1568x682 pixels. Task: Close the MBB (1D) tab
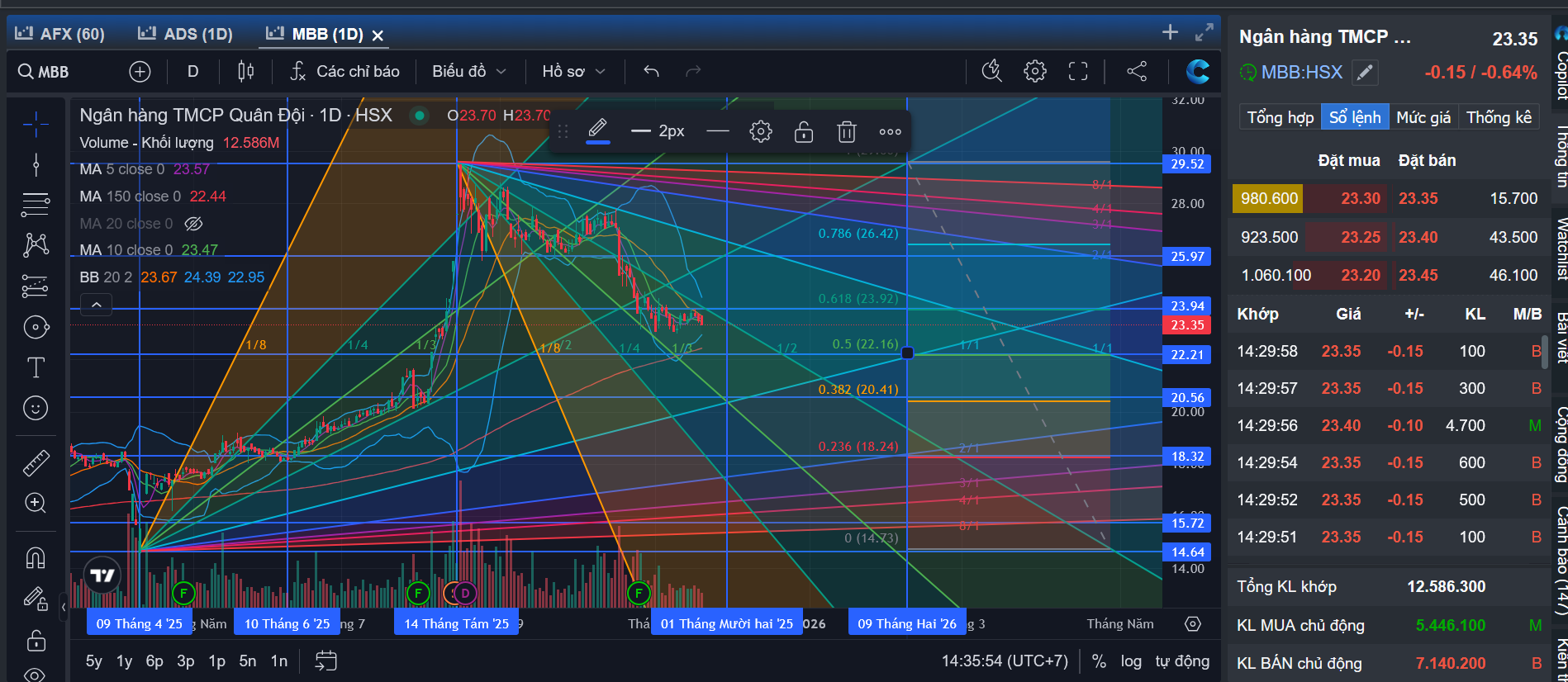coord(378,36)
